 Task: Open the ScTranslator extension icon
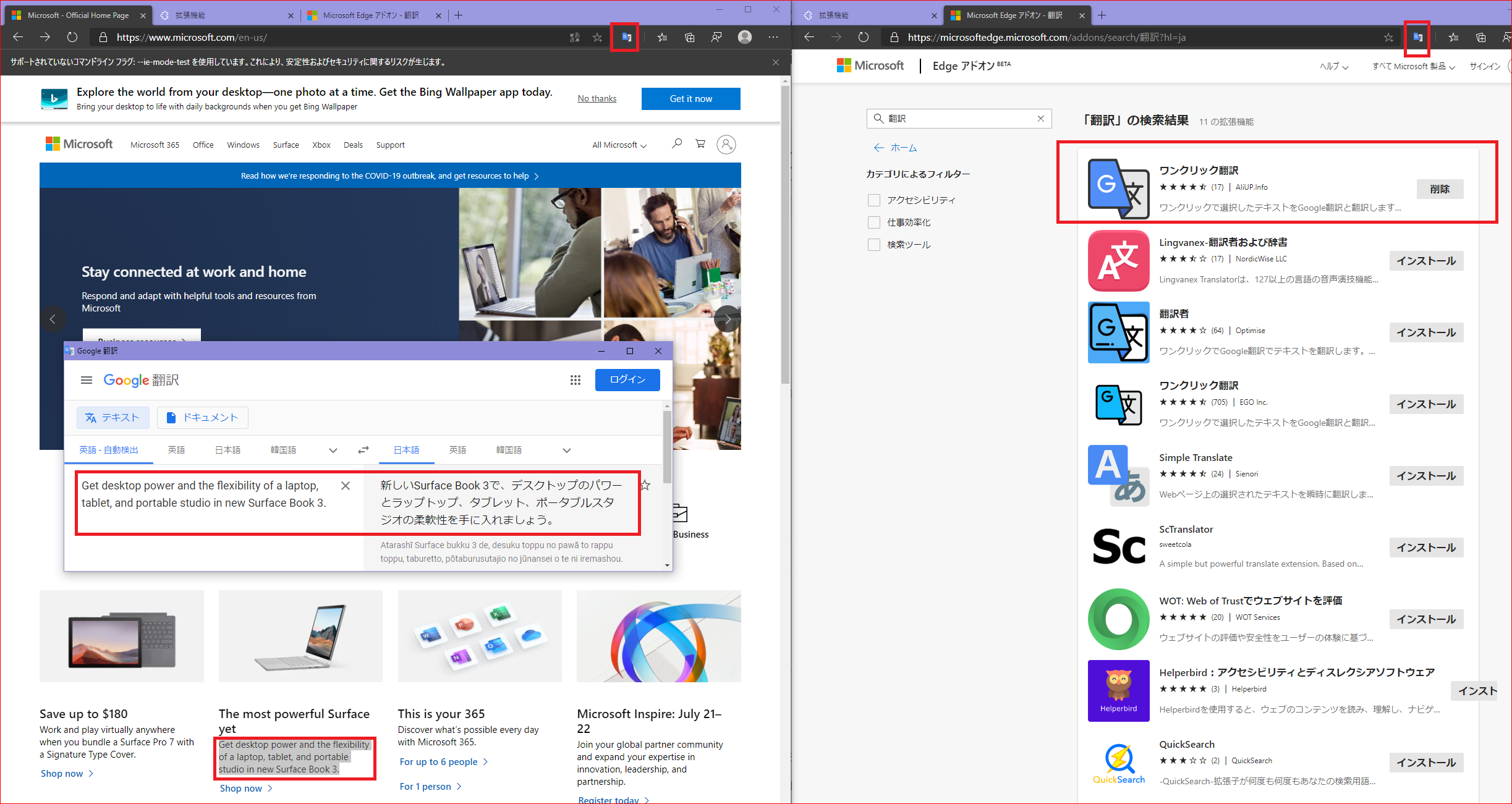[1119, 548]
